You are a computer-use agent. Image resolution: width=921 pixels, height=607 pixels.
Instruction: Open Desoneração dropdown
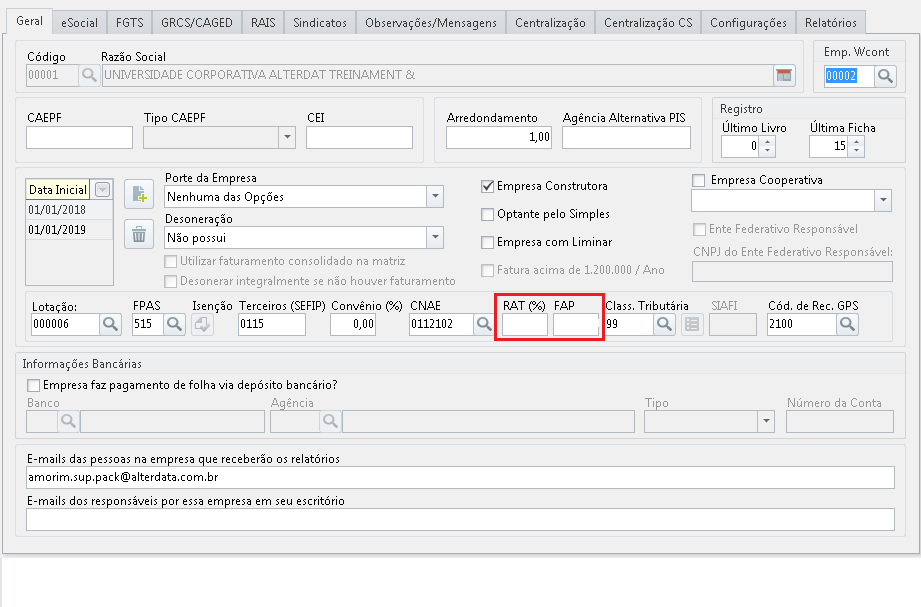click(435, 237)
